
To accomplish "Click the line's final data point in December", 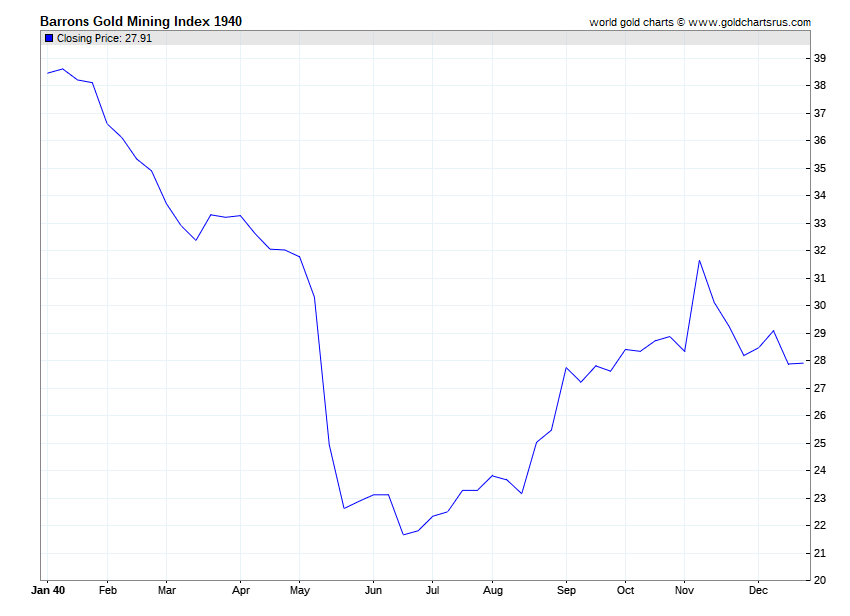I will (x=803, y=363).
